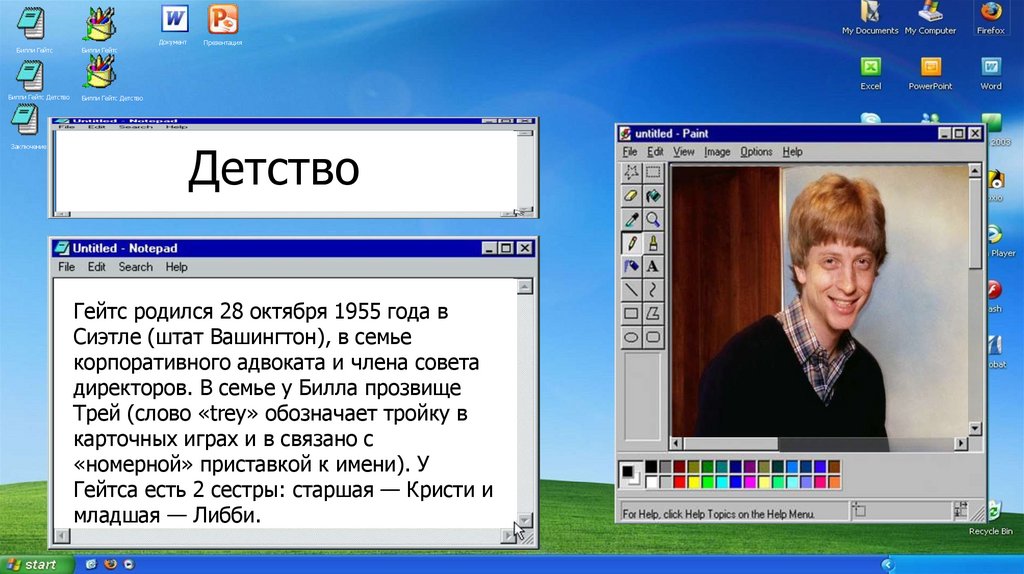Pick the brown color swatch

point(834,466)
